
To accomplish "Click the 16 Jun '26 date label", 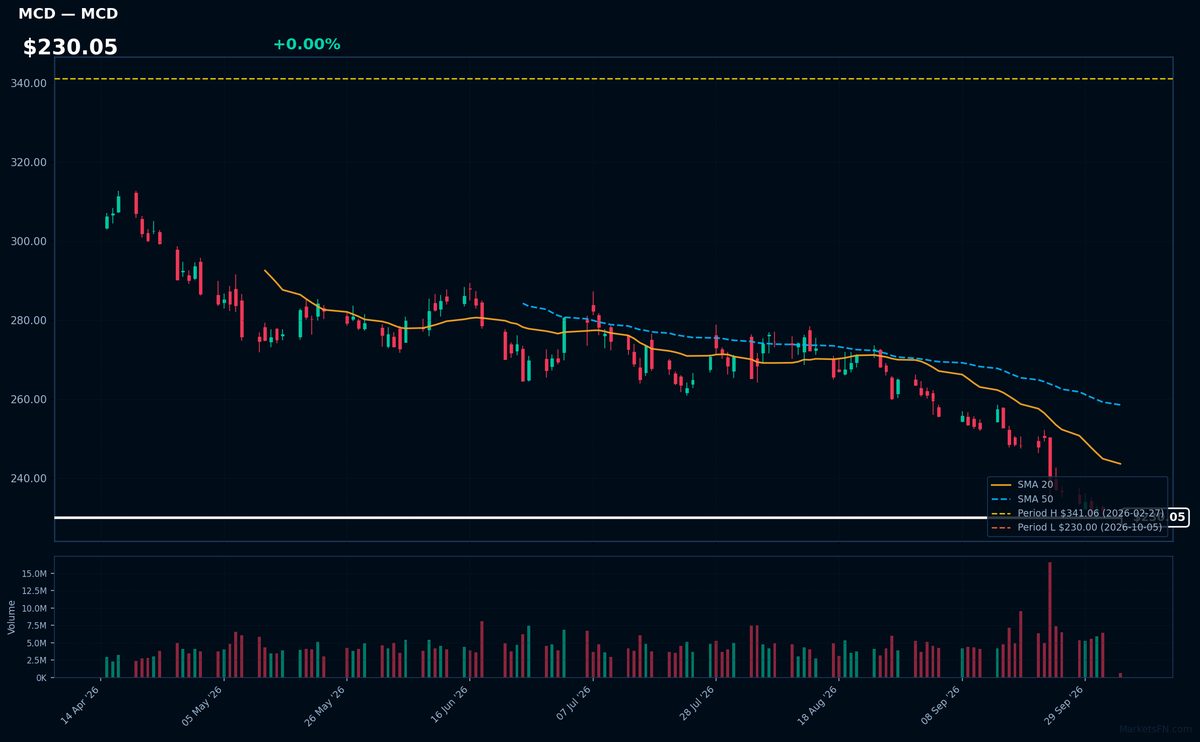I will tap(450, 706).
